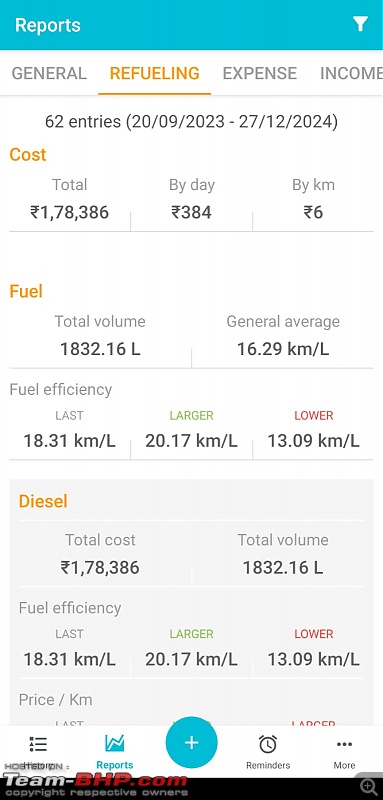Open the Reminders alarm clock icon

268,744
